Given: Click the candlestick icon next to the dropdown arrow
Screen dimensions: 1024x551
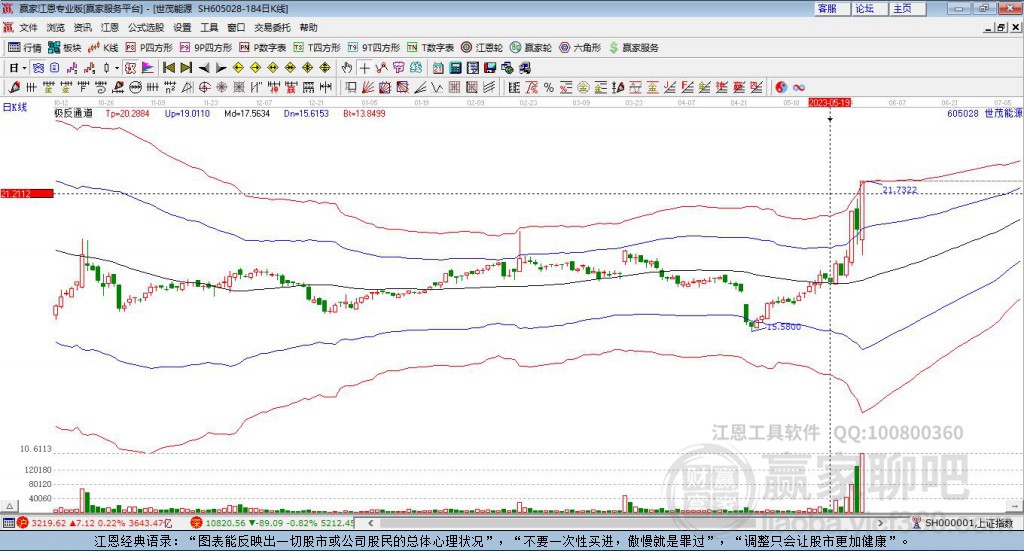Looking at the screenshot, I should coord(106,68).
